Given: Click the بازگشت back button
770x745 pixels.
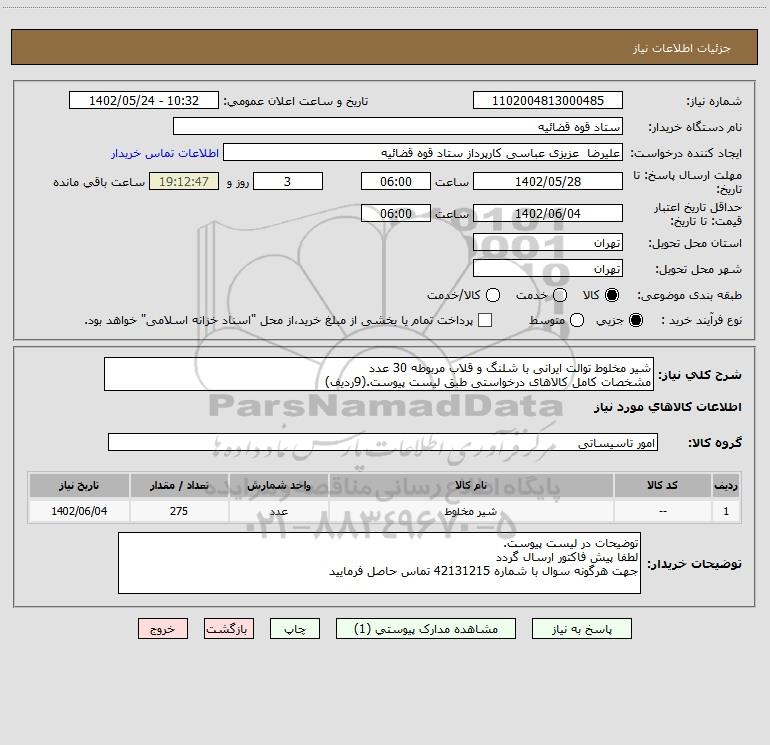Looking at the screenshot, I should (229, 629).
